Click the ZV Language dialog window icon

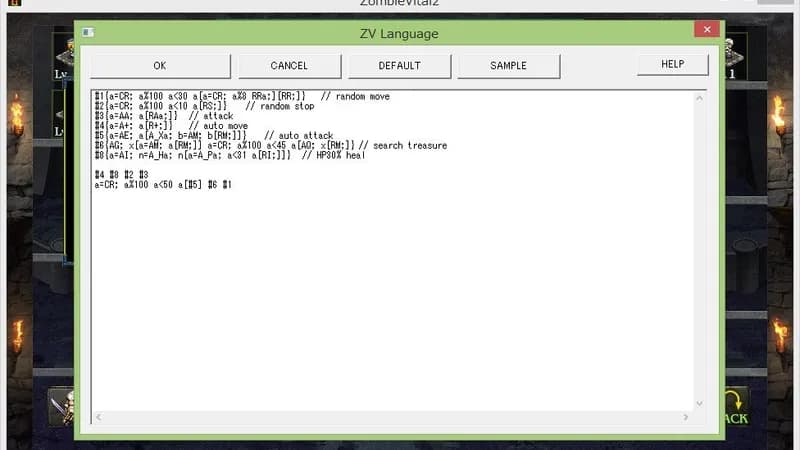click(x=88, y=33)
